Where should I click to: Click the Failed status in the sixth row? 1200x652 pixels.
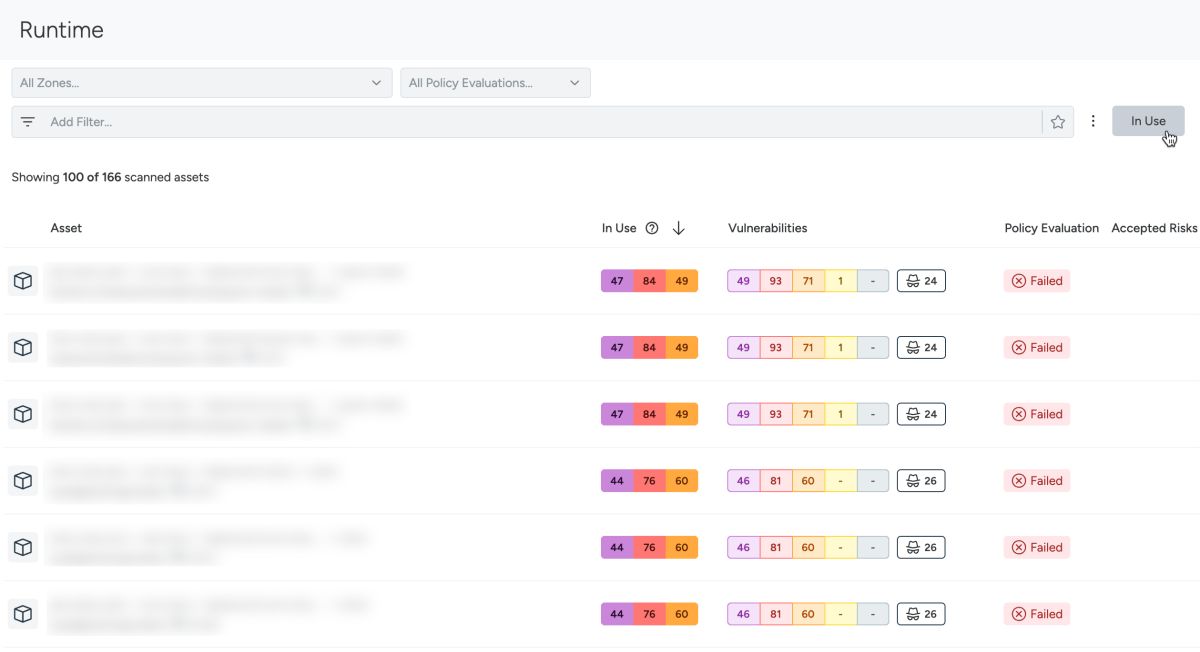(1037, 614)
